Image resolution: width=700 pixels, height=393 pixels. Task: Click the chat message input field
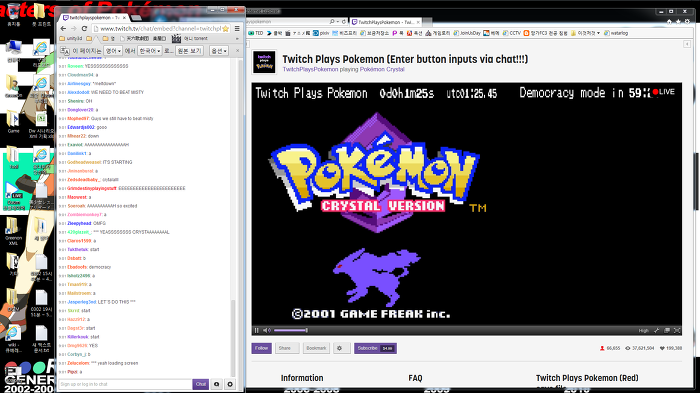[125, 384]
